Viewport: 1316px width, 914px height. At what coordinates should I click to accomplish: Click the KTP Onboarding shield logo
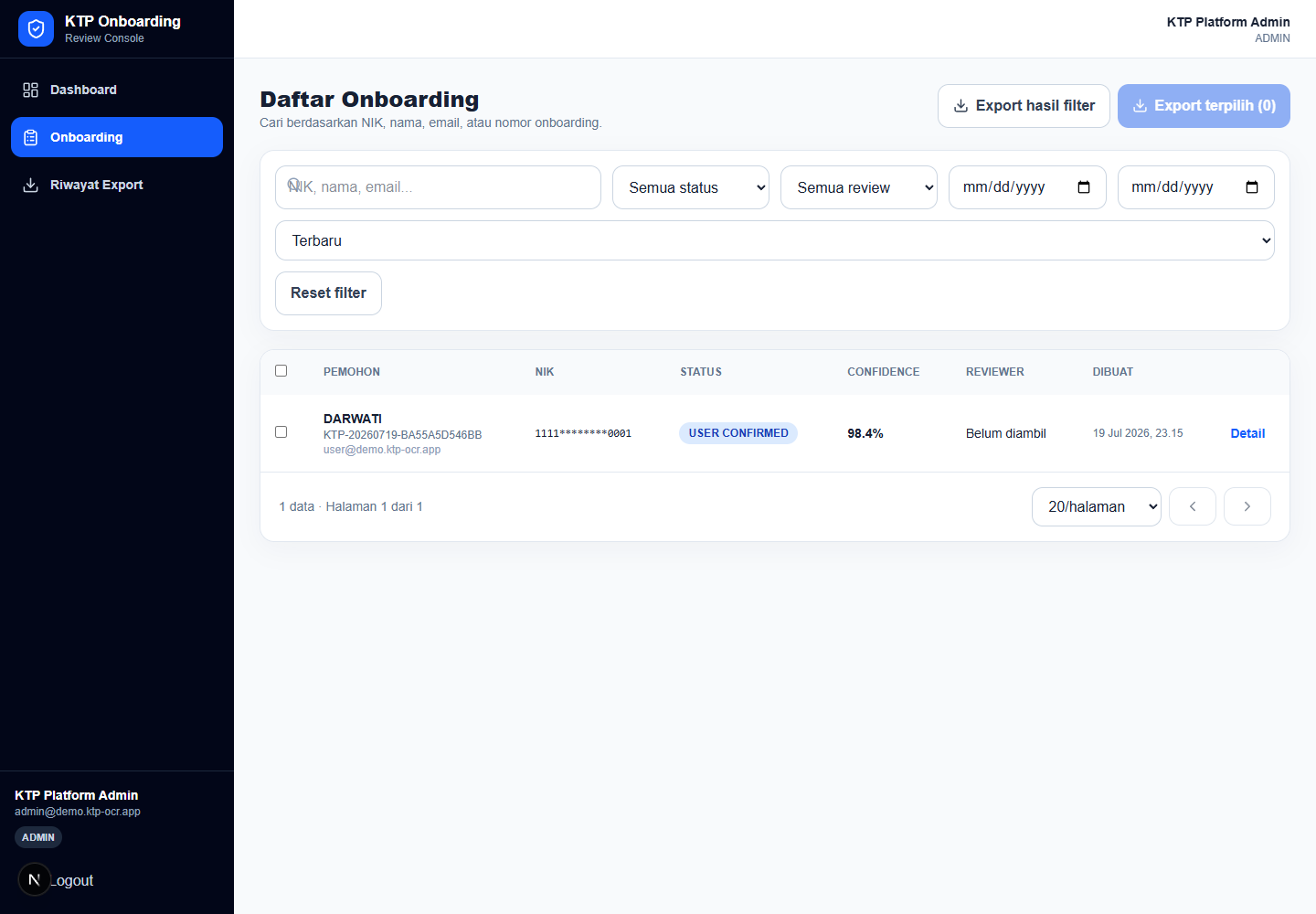pyautogui.click(x=36, y=29)
